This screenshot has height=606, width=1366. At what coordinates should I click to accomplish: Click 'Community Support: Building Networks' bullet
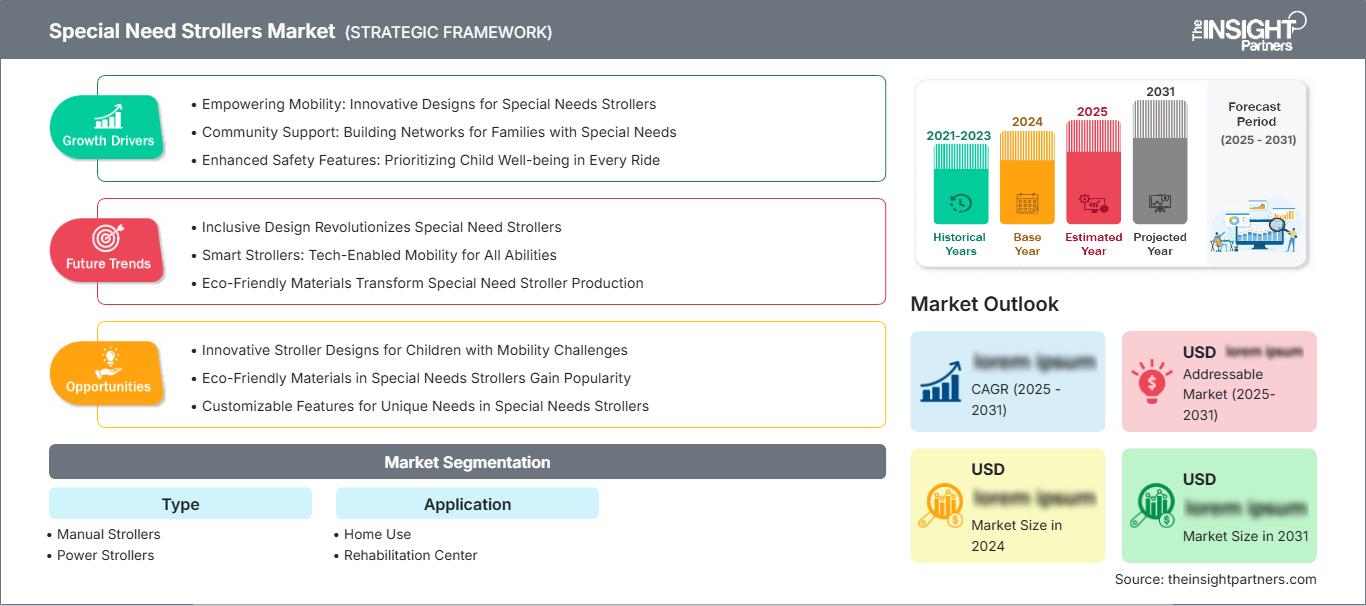pos(433,132)
